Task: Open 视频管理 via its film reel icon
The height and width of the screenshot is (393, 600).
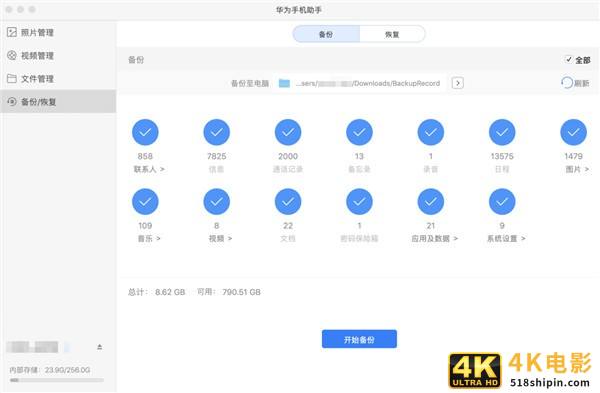Action: [x=12, y=55]
